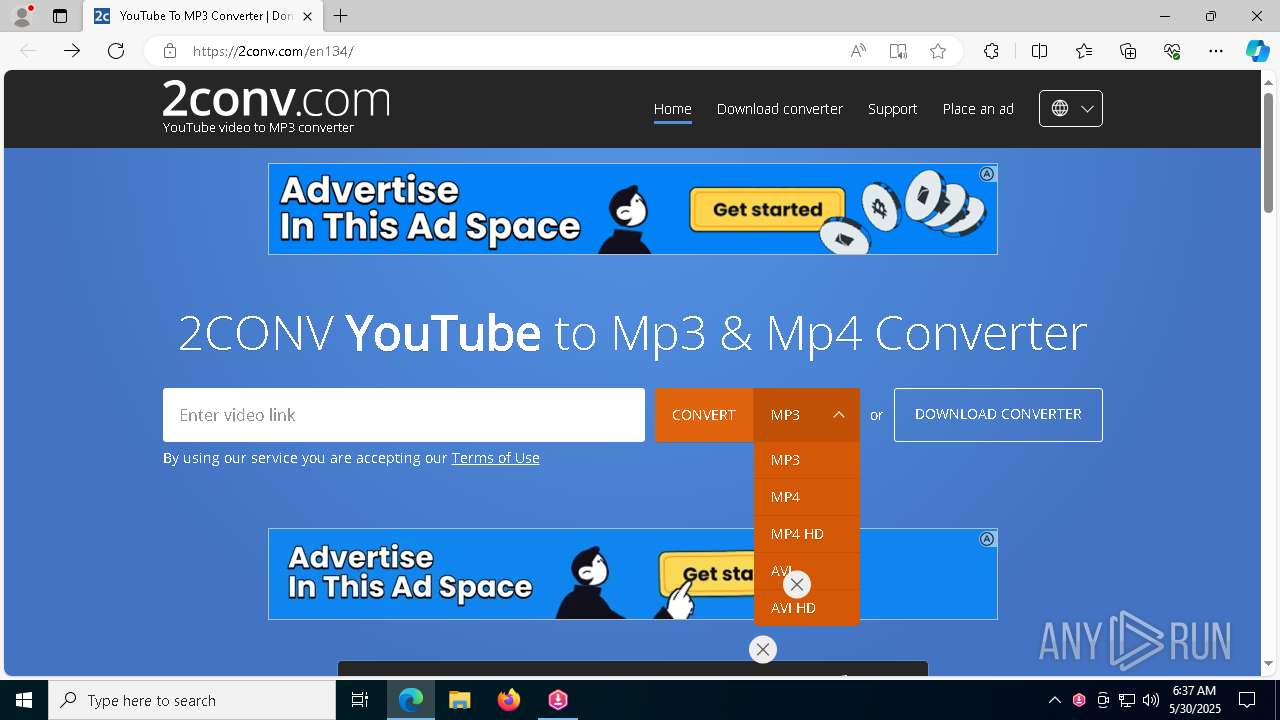
Task: Open network icon in system tray
Action: coord(1127,700)
